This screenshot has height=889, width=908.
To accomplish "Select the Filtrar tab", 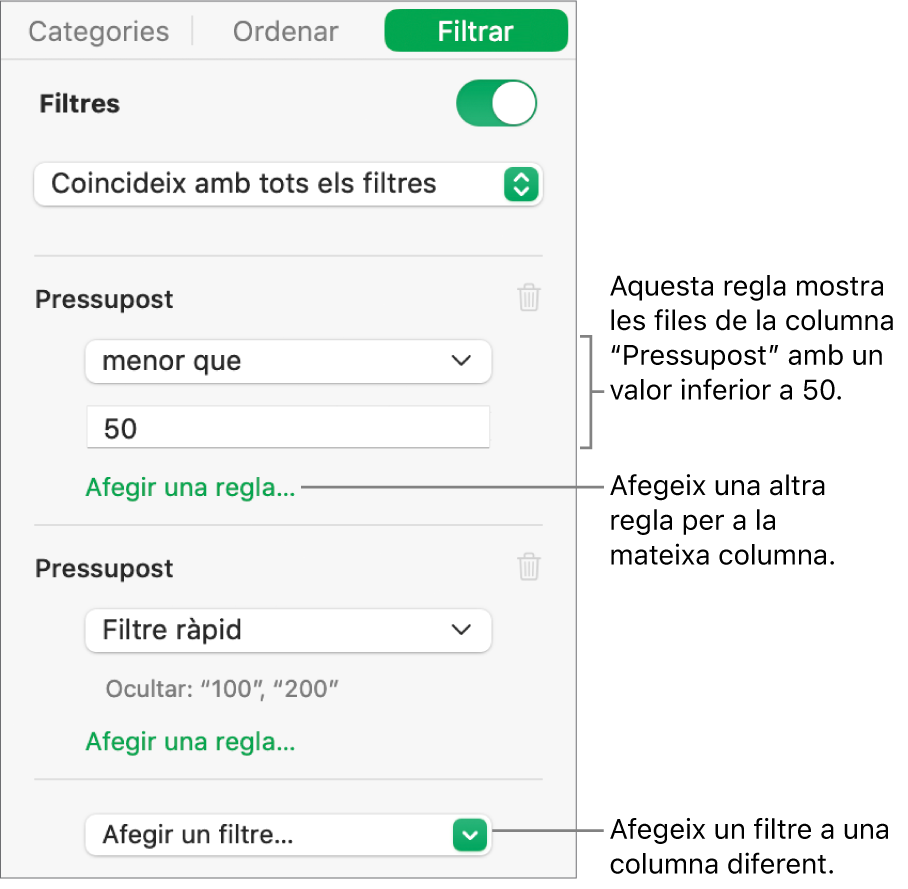I will [x=476, y=31].
